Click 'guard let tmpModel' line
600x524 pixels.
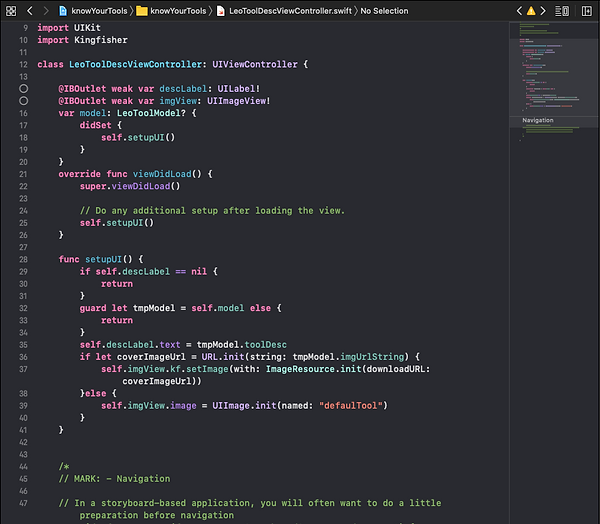[181, 308]
